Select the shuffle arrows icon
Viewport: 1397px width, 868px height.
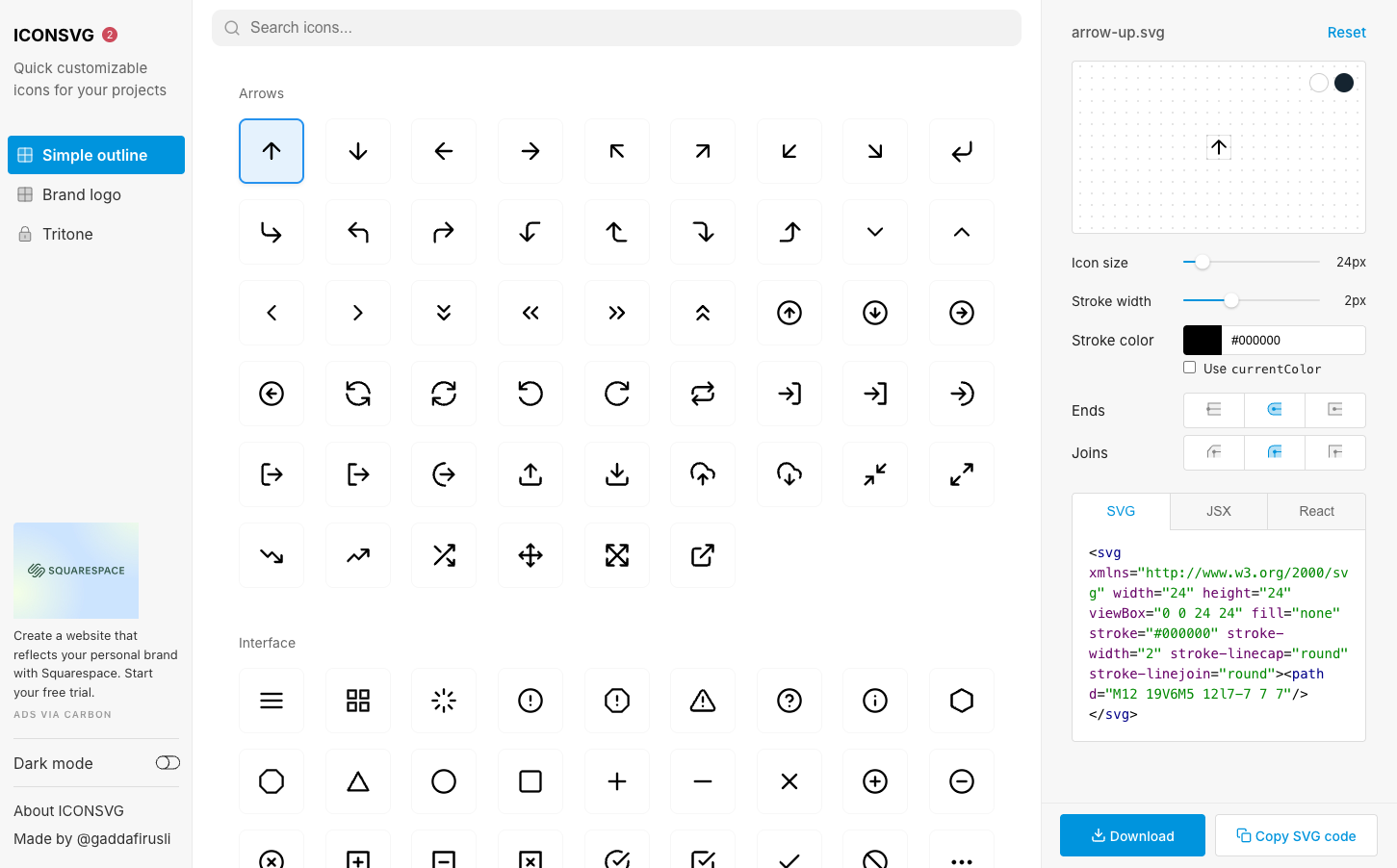(444, 554)
